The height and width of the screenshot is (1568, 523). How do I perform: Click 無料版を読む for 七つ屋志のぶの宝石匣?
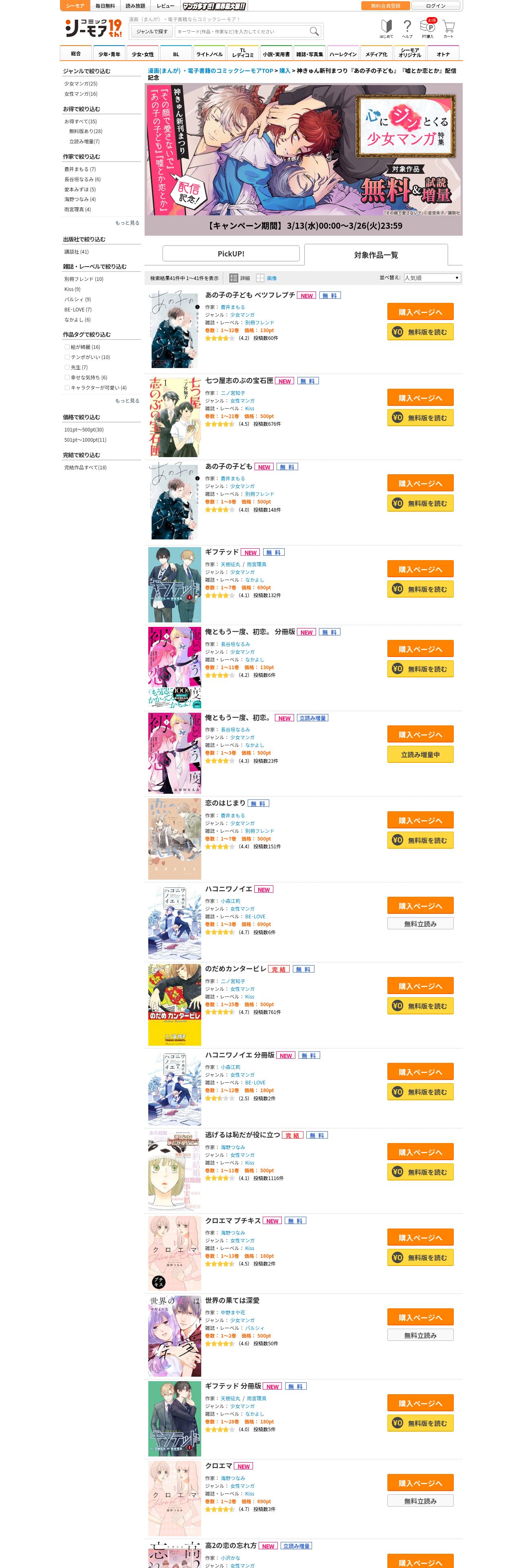click(x=420, y=418)
